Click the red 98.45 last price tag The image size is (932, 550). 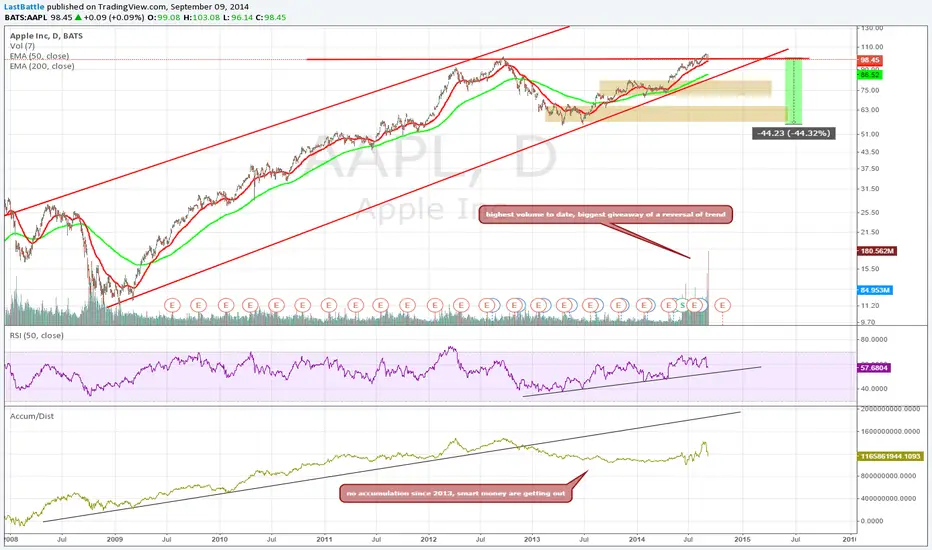click(x=870, y=60)
